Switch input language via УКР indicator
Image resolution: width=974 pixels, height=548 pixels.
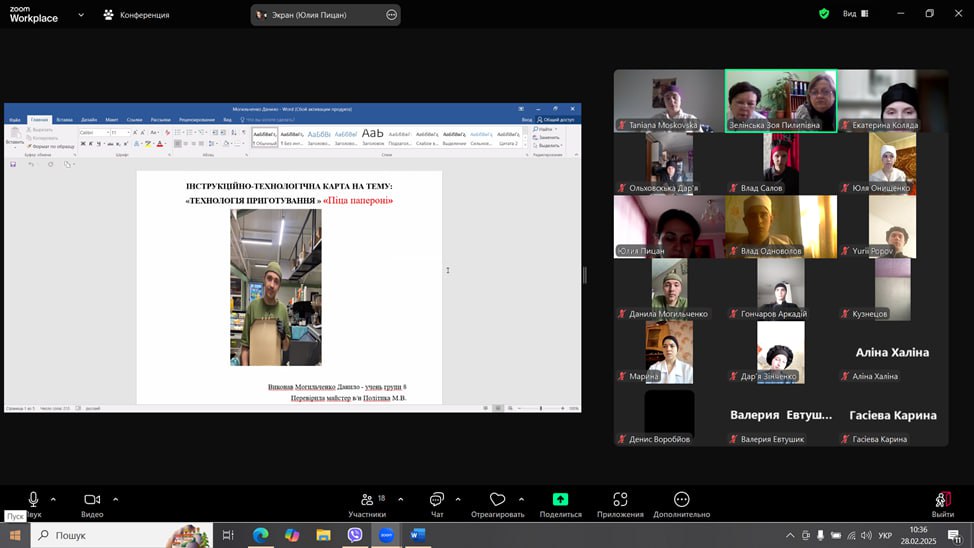pos(885,536)
